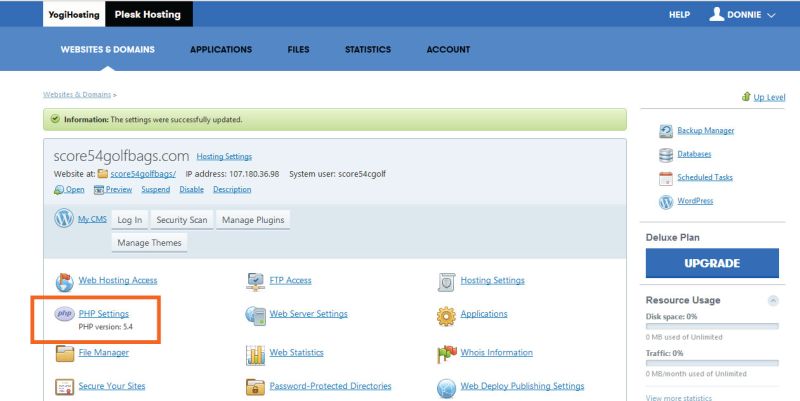The image size is (800, 401).
Task: Click the folder icon next to score54golfbags/
Action: [x=103, y=174]
